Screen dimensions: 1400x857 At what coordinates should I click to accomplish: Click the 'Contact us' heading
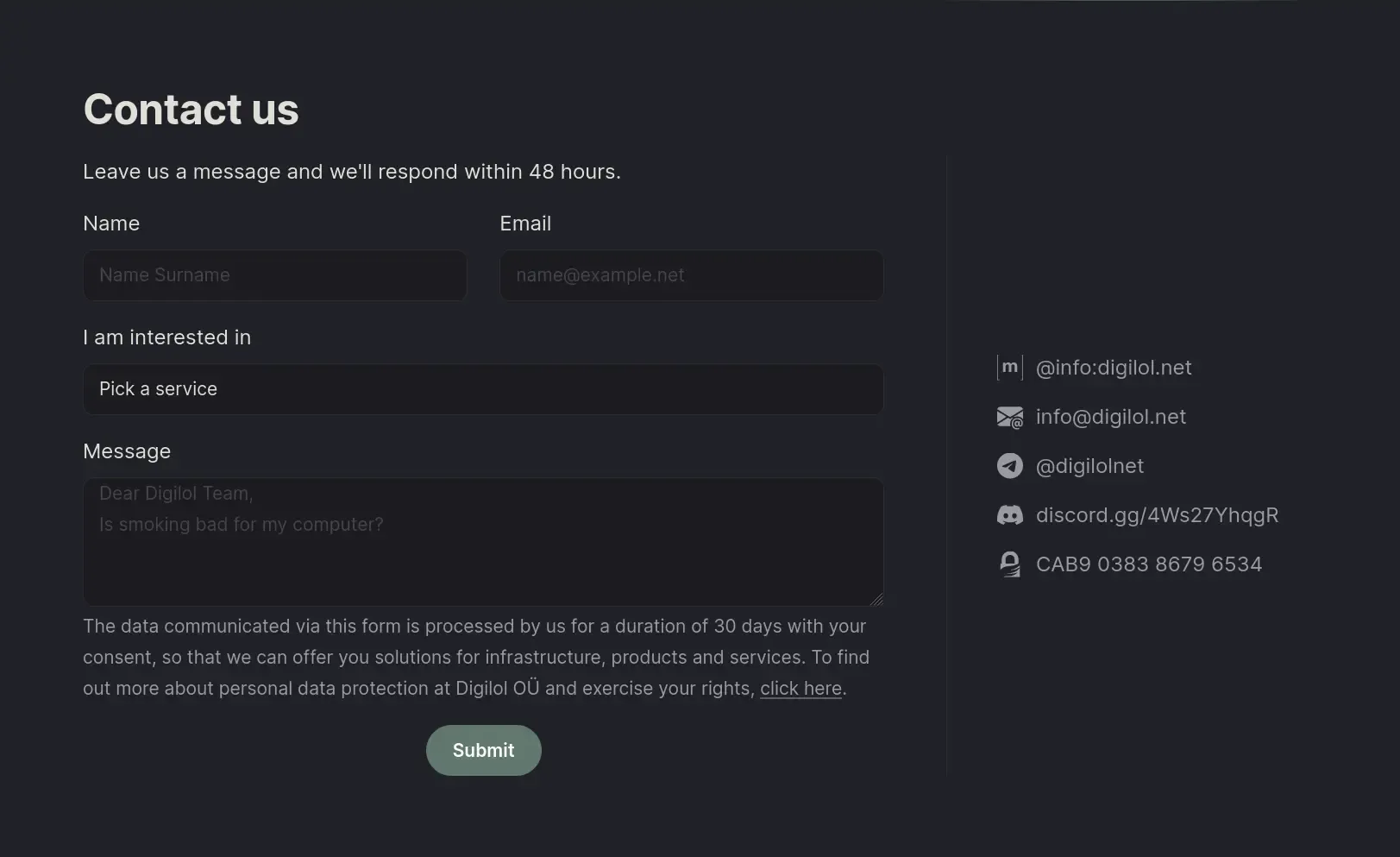[x=191, y=110]
